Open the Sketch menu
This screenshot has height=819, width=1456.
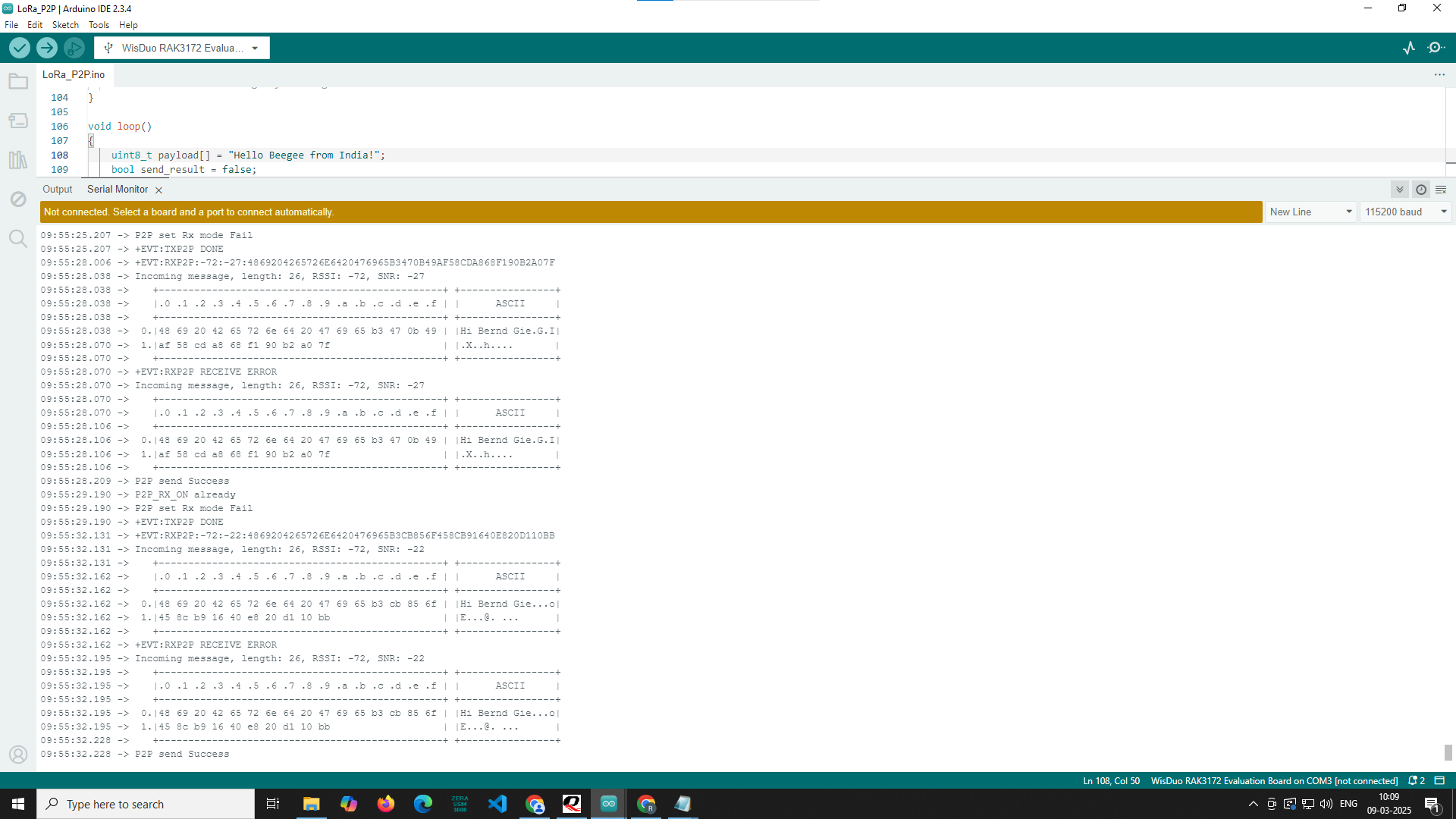point(65,25)
